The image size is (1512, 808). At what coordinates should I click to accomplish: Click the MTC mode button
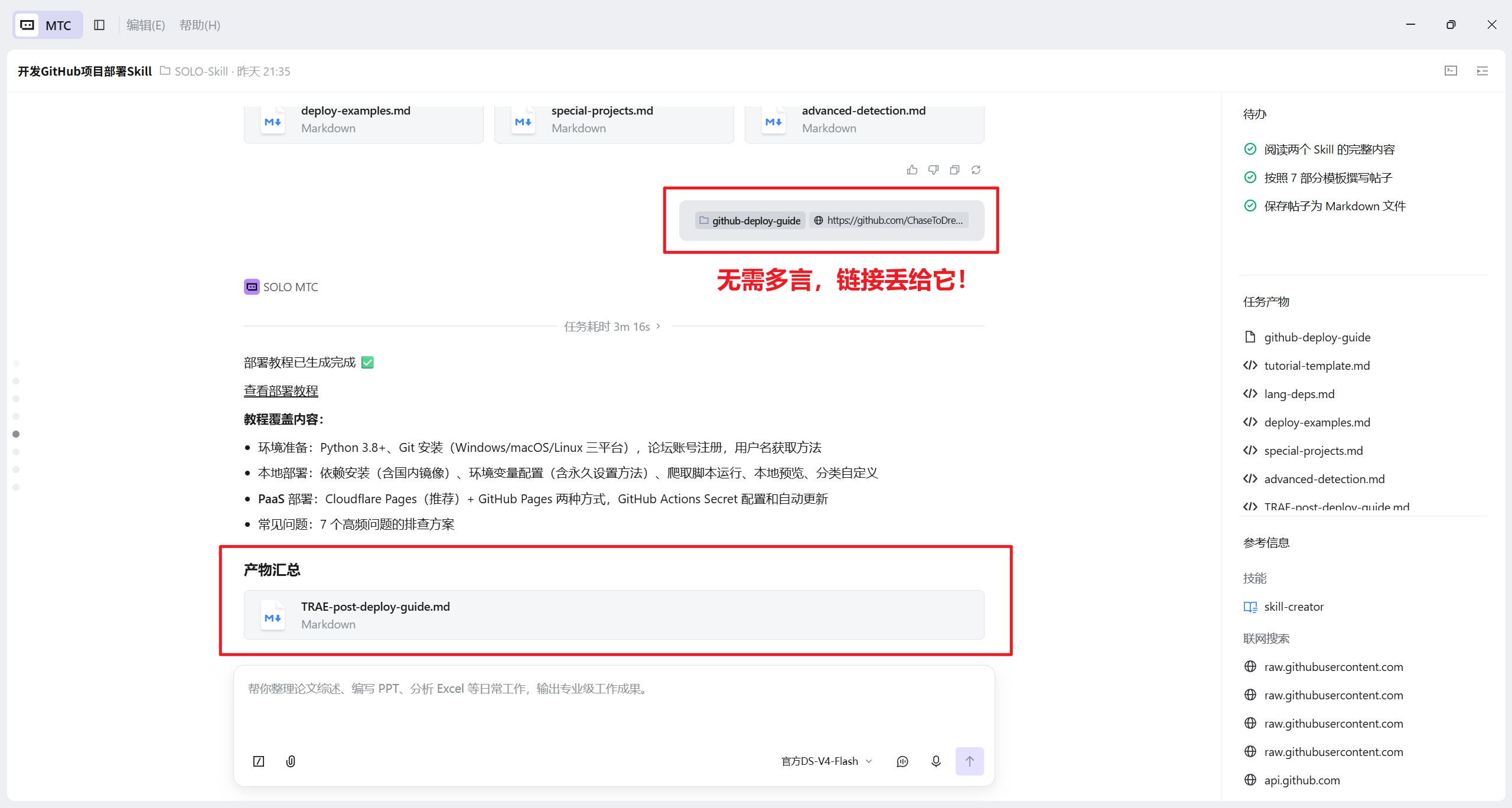pos(47,25)
